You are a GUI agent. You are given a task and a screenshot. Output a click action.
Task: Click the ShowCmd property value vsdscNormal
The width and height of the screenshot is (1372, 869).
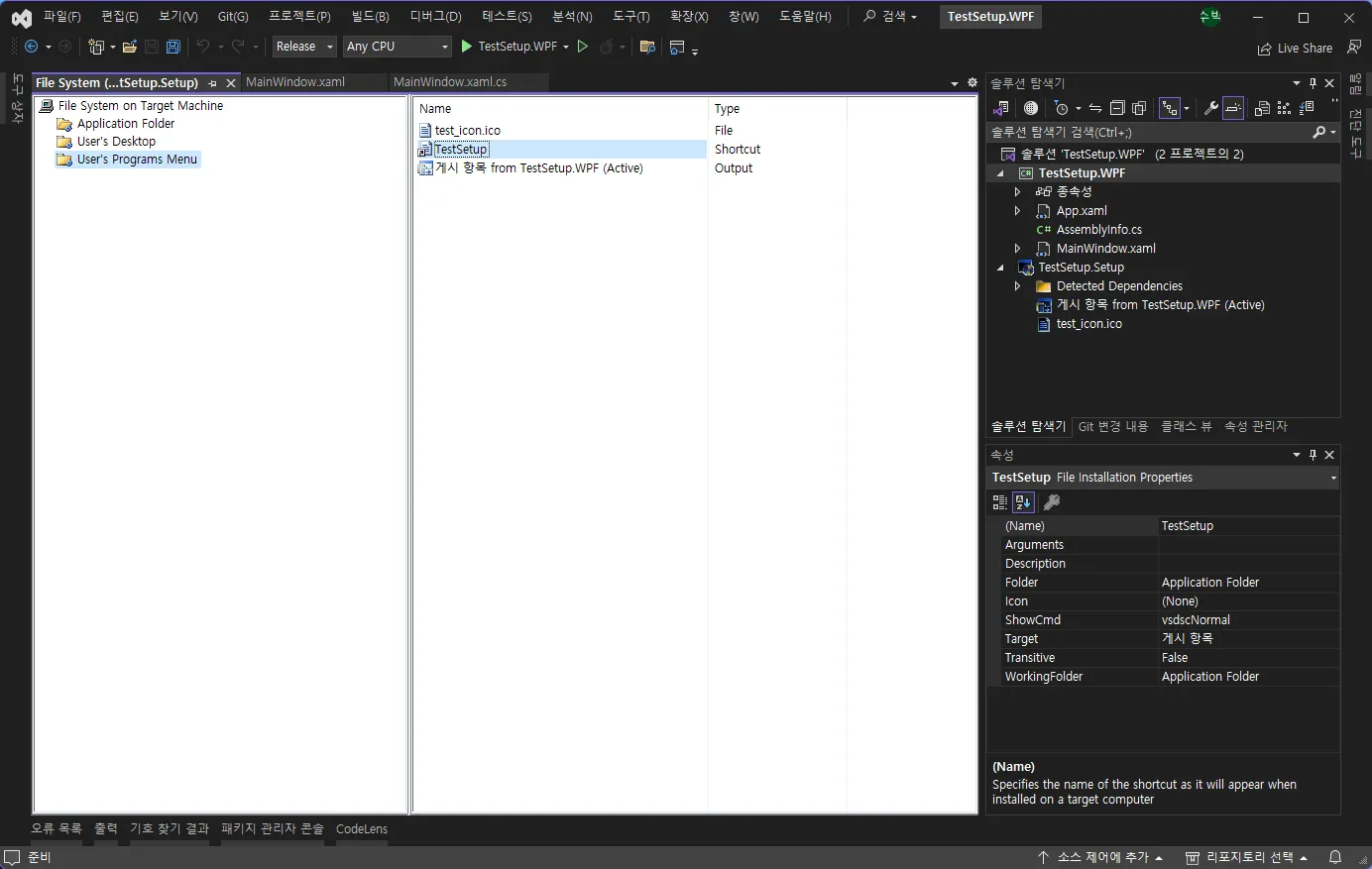1249,620
